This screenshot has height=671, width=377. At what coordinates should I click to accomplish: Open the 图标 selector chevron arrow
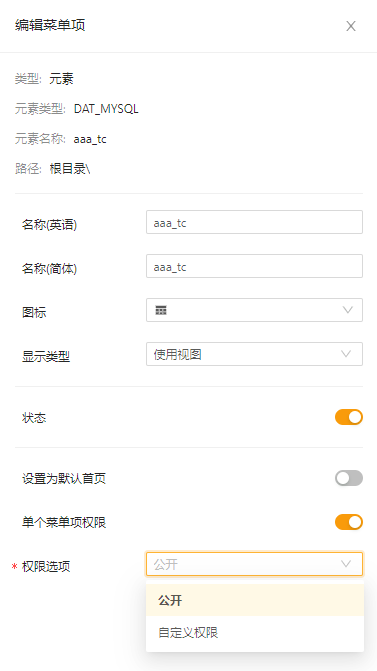pyautogui.click(x=347, y=310)
